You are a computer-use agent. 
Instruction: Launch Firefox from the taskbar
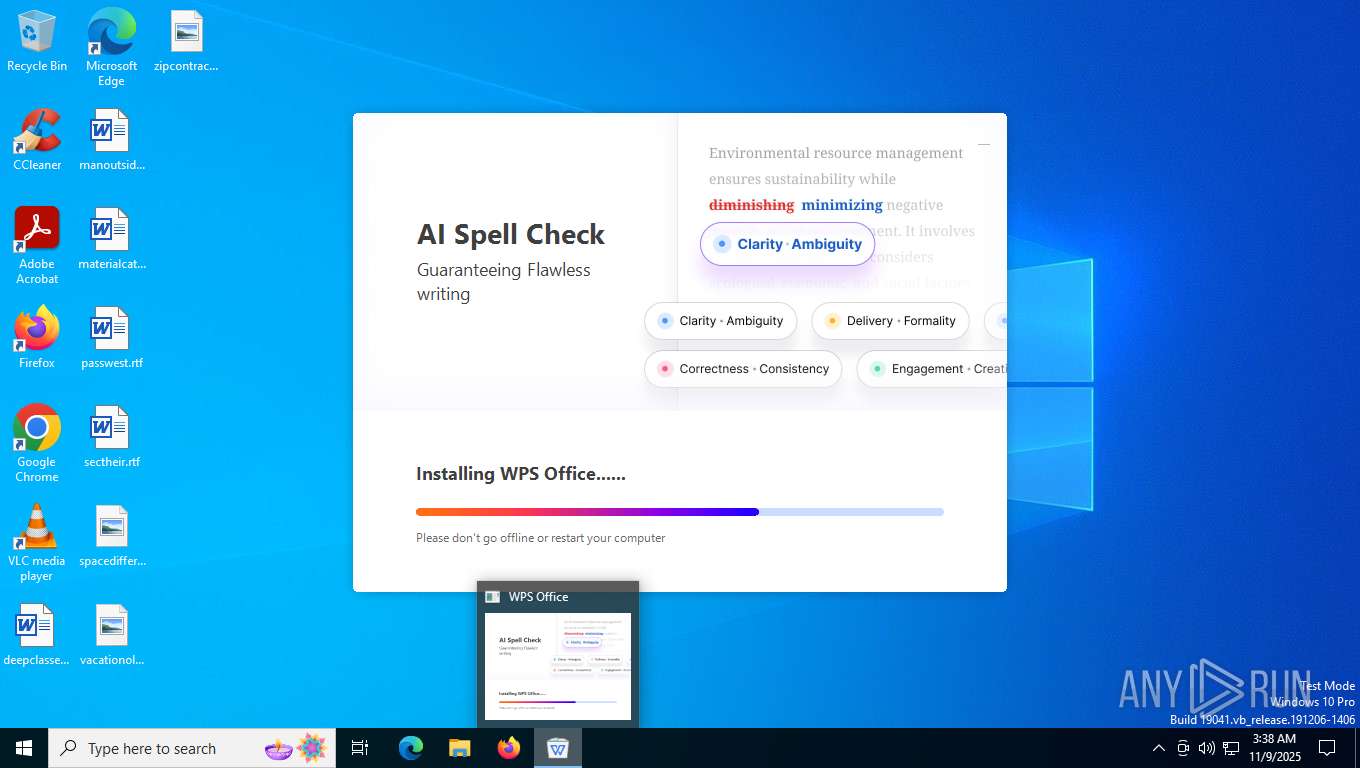509,748
